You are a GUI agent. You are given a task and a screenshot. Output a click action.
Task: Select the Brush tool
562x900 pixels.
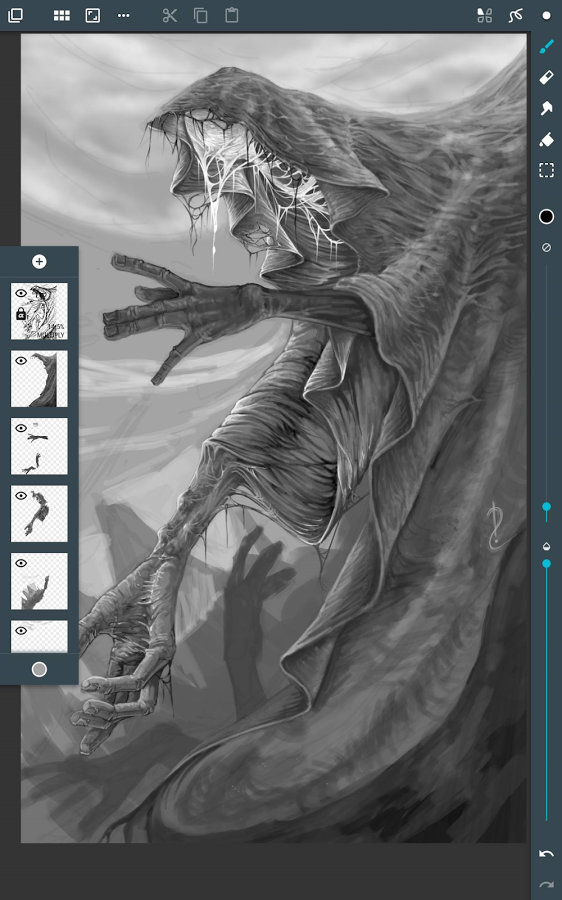pos(546,46)
